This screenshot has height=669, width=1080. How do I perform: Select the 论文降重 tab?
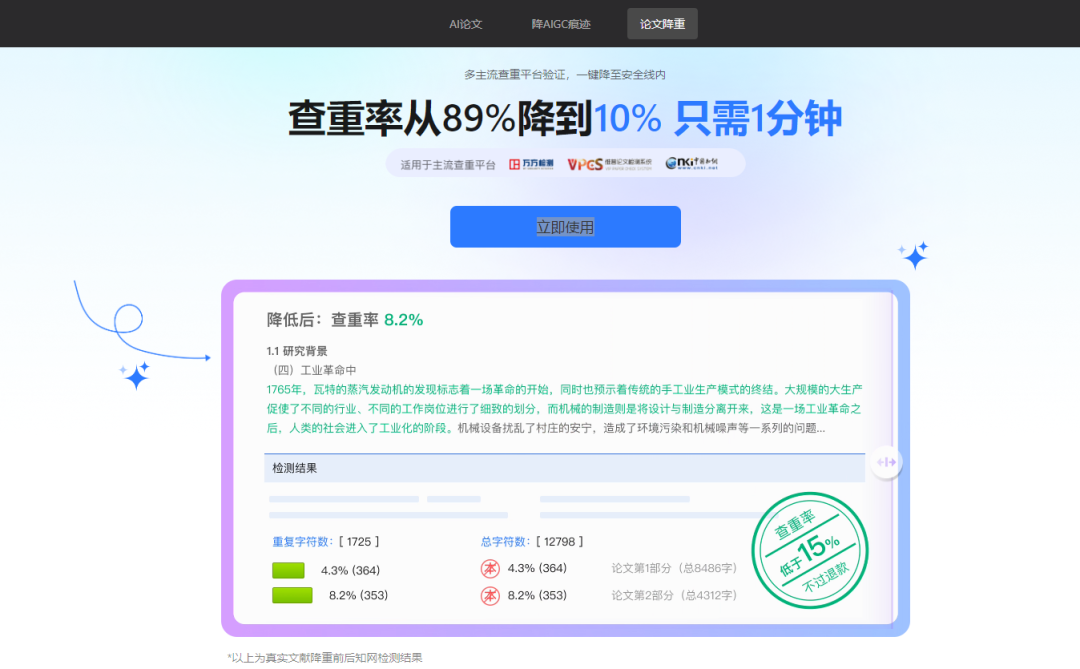[661, 24]
